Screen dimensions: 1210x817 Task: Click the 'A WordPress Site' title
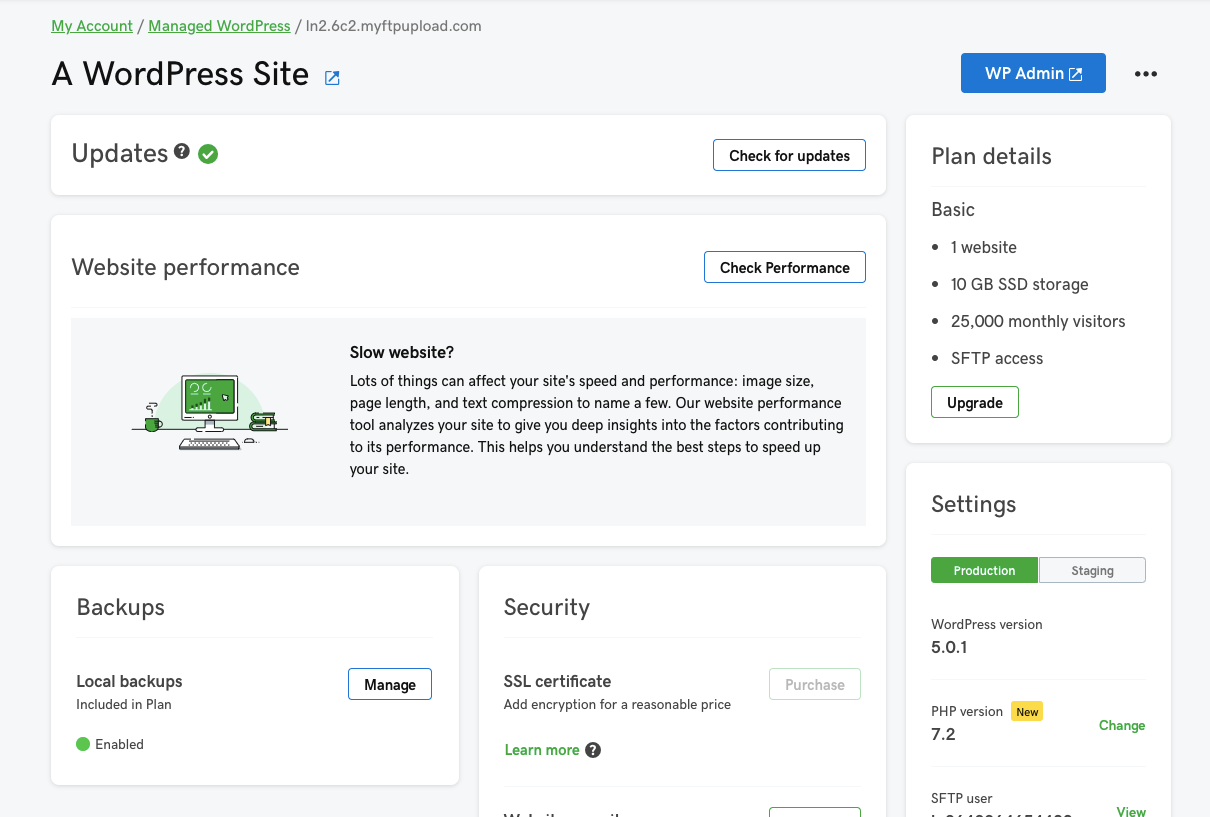click(180, 74)
